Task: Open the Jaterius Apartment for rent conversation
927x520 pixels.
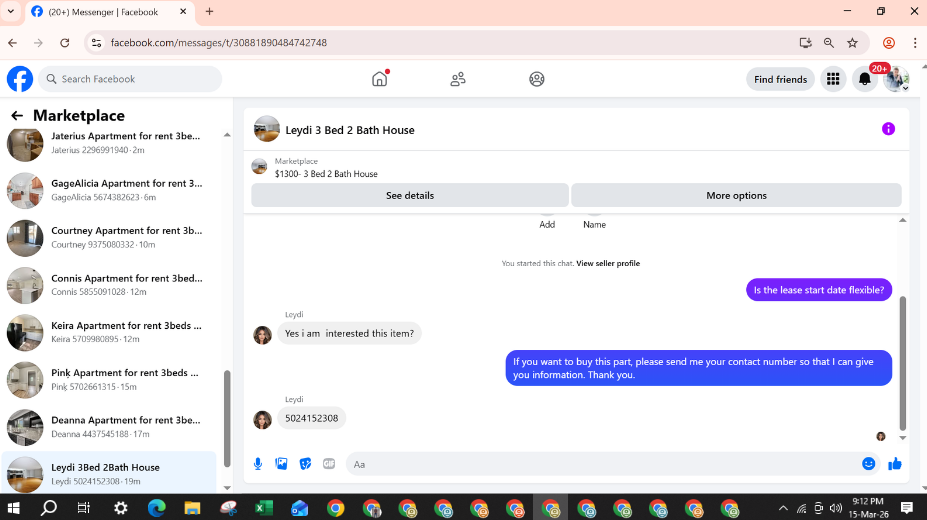Action: click(109, 143)
